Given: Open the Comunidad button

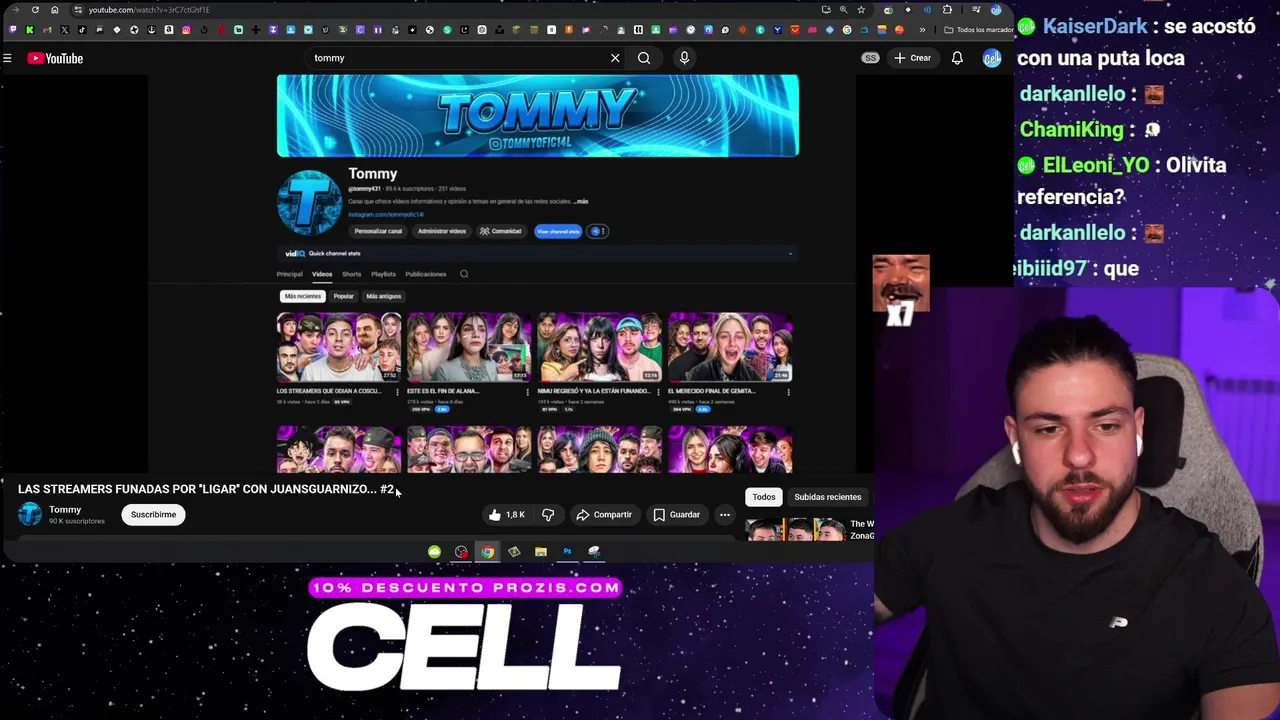Looking at the screenshot, I should coord(500,231).
